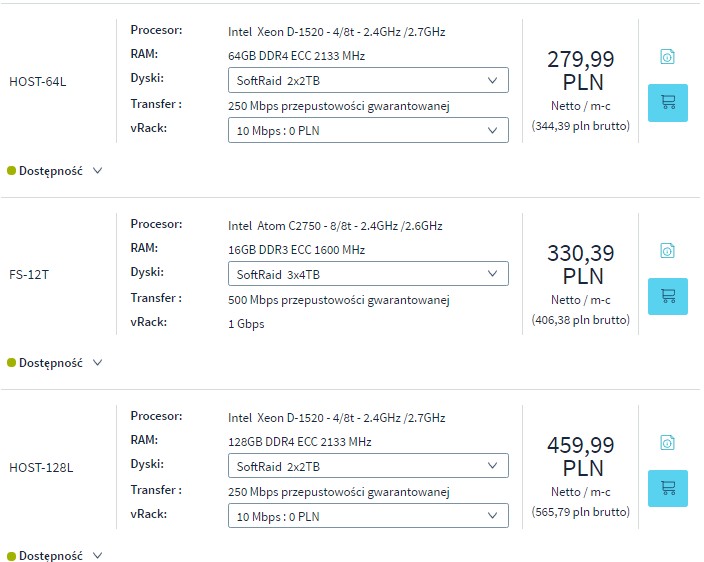Click the 330,39 PLN price
The image size is (704, 562).
pyautogui.click(x=581, y=264)
